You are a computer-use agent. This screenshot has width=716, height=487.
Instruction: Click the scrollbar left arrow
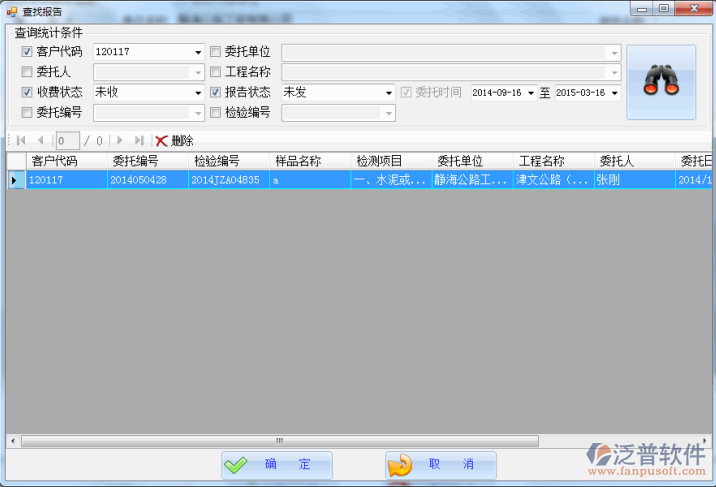(x=13, y=441)
